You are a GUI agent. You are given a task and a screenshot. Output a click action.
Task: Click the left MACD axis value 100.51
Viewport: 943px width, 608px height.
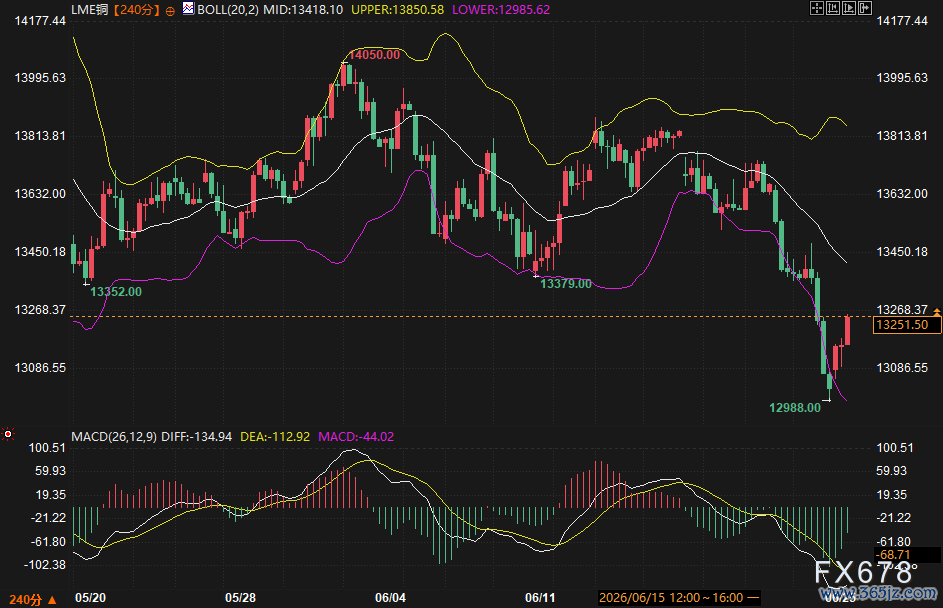(48, 447)
